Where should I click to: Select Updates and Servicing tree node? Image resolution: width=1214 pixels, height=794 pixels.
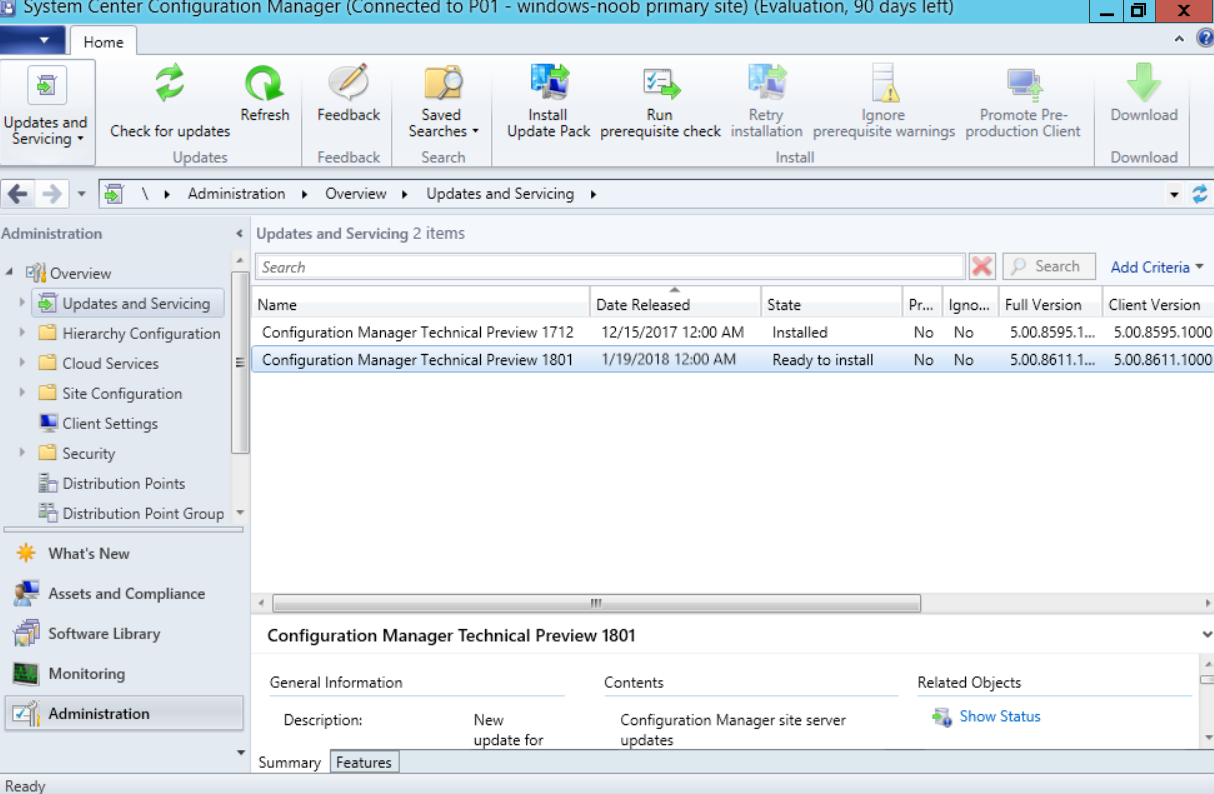coord(127,303)
